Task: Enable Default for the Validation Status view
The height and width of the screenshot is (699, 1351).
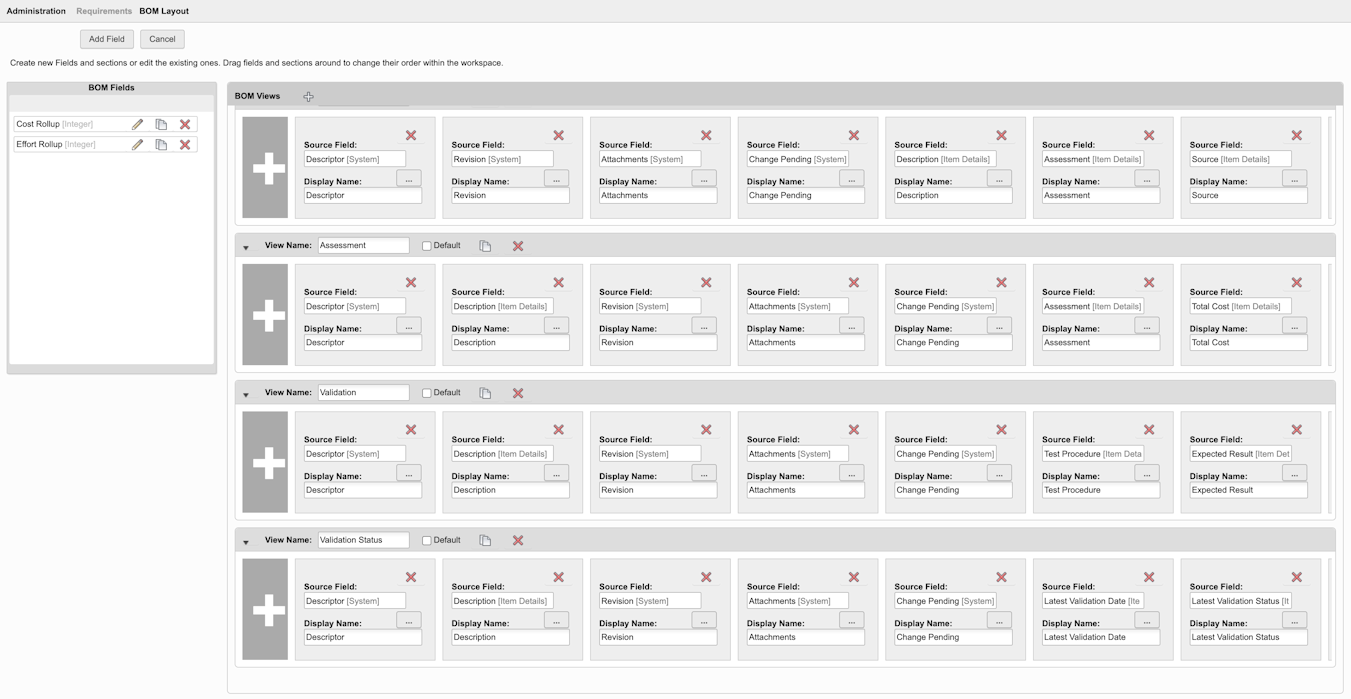Action: (426, 540)
